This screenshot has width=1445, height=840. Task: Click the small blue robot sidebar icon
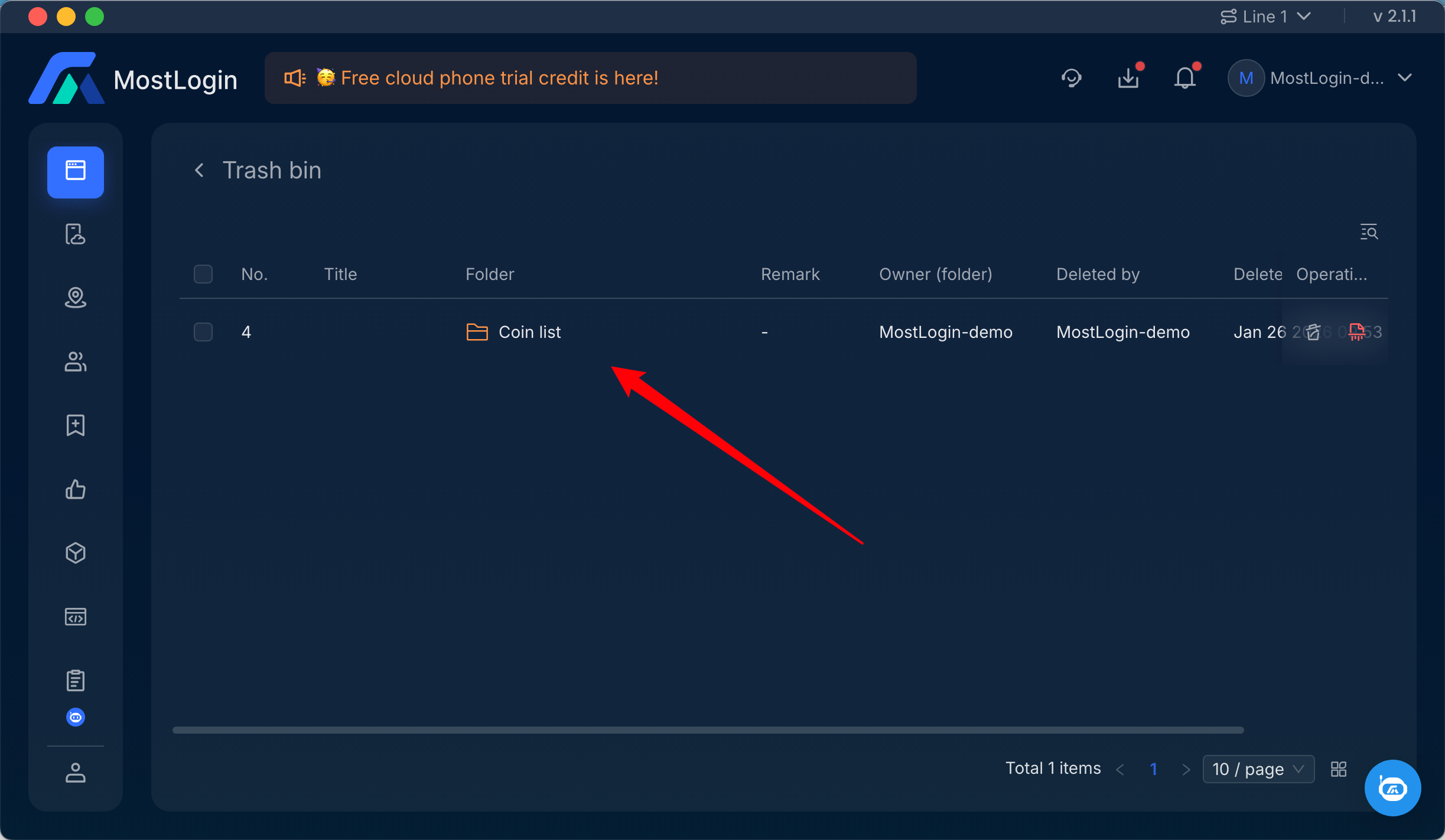click(76, 717)
